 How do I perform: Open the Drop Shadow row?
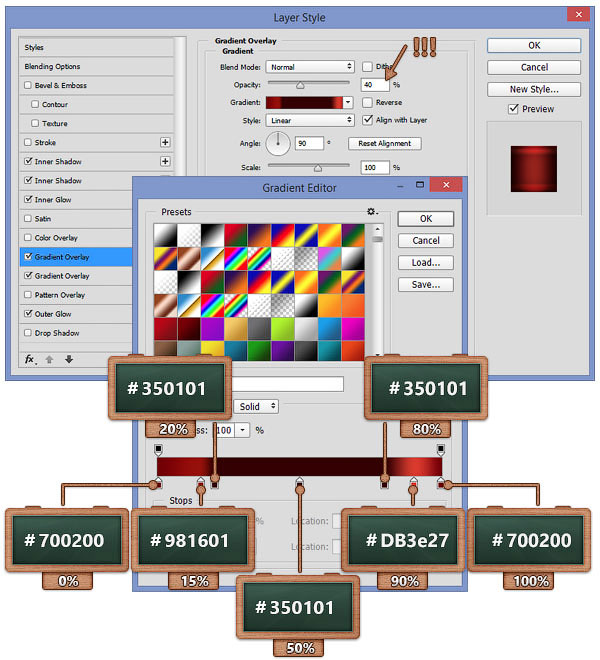pyautogui.click(x=76, y=333)
